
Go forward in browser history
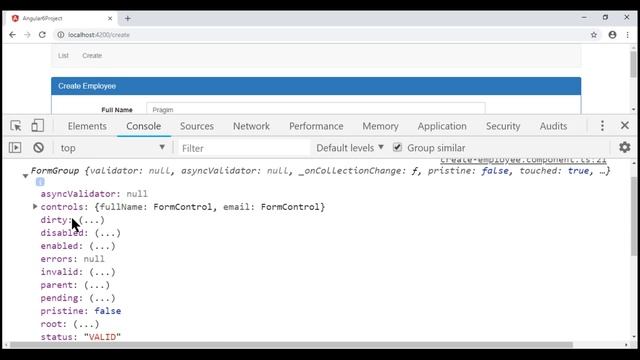[x=27, y=35]
